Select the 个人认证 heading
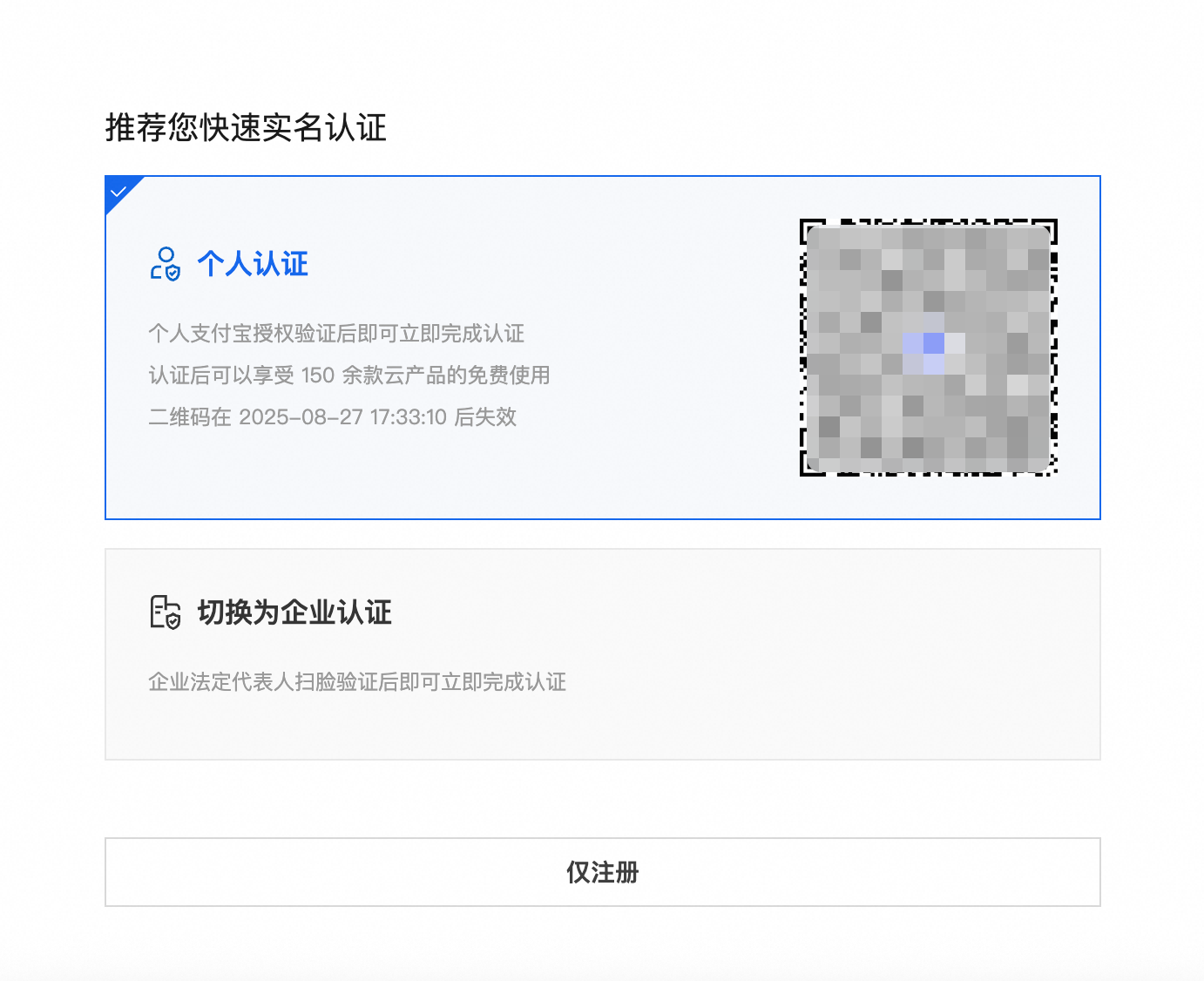Viewport: 1204px width, 981px height. pos(253,264)
